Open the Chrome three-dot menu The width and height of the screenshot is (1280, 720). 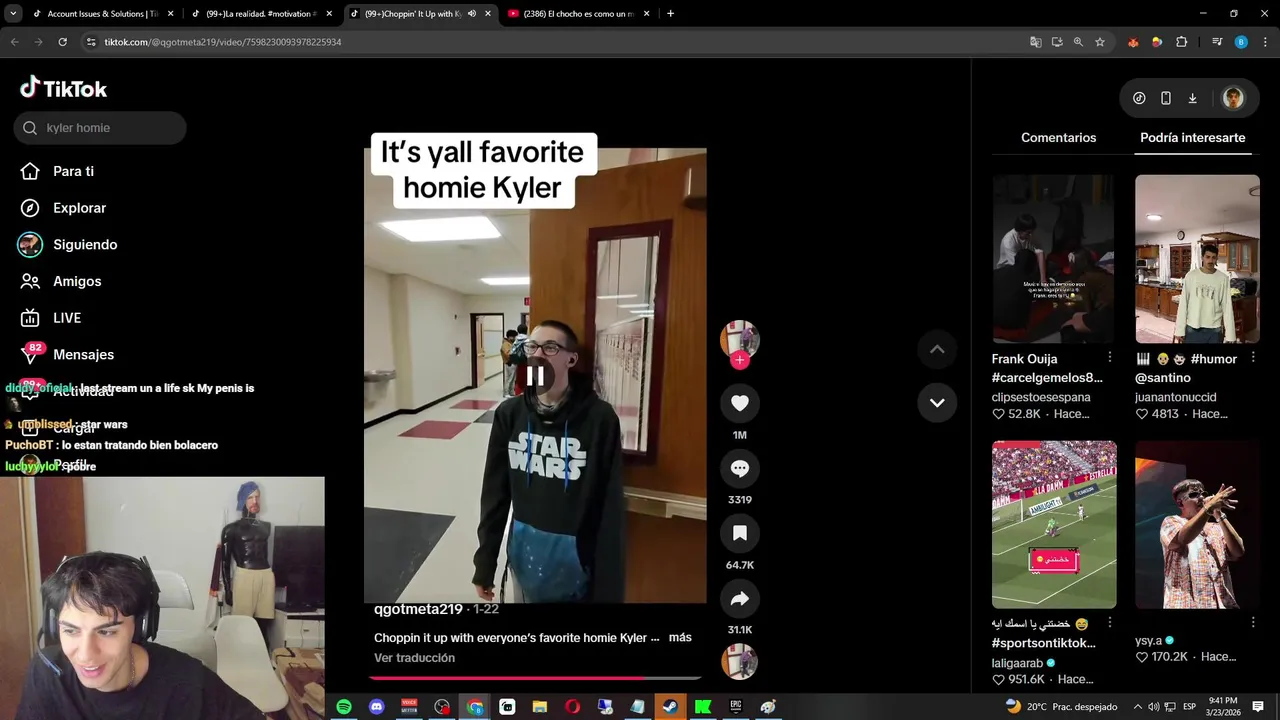pyautogui.click(x=1265, y=42)
